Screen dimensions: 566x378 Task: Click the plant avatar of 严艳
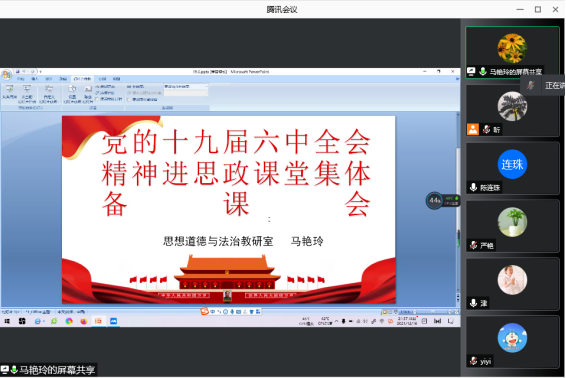pyautogui.click(x=512, y=222)
